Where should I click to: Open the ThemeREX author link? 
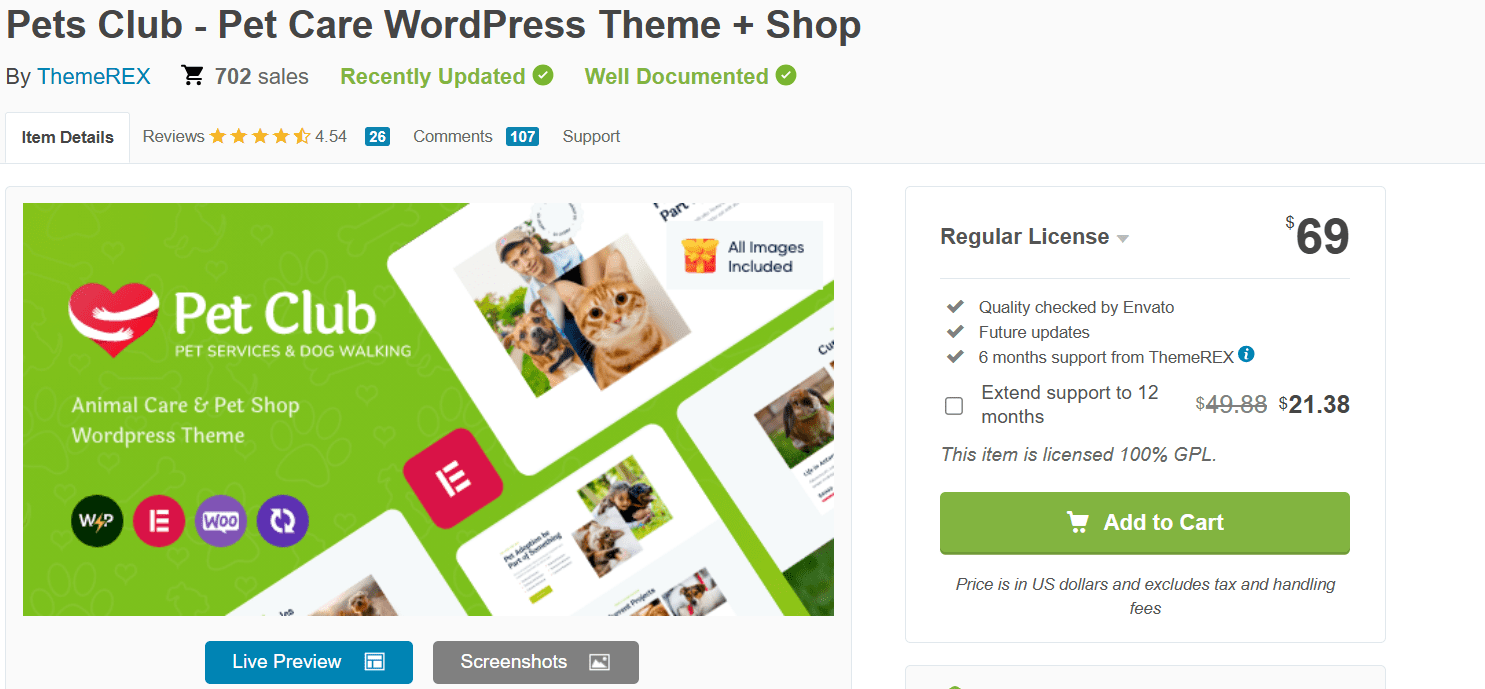94,77
